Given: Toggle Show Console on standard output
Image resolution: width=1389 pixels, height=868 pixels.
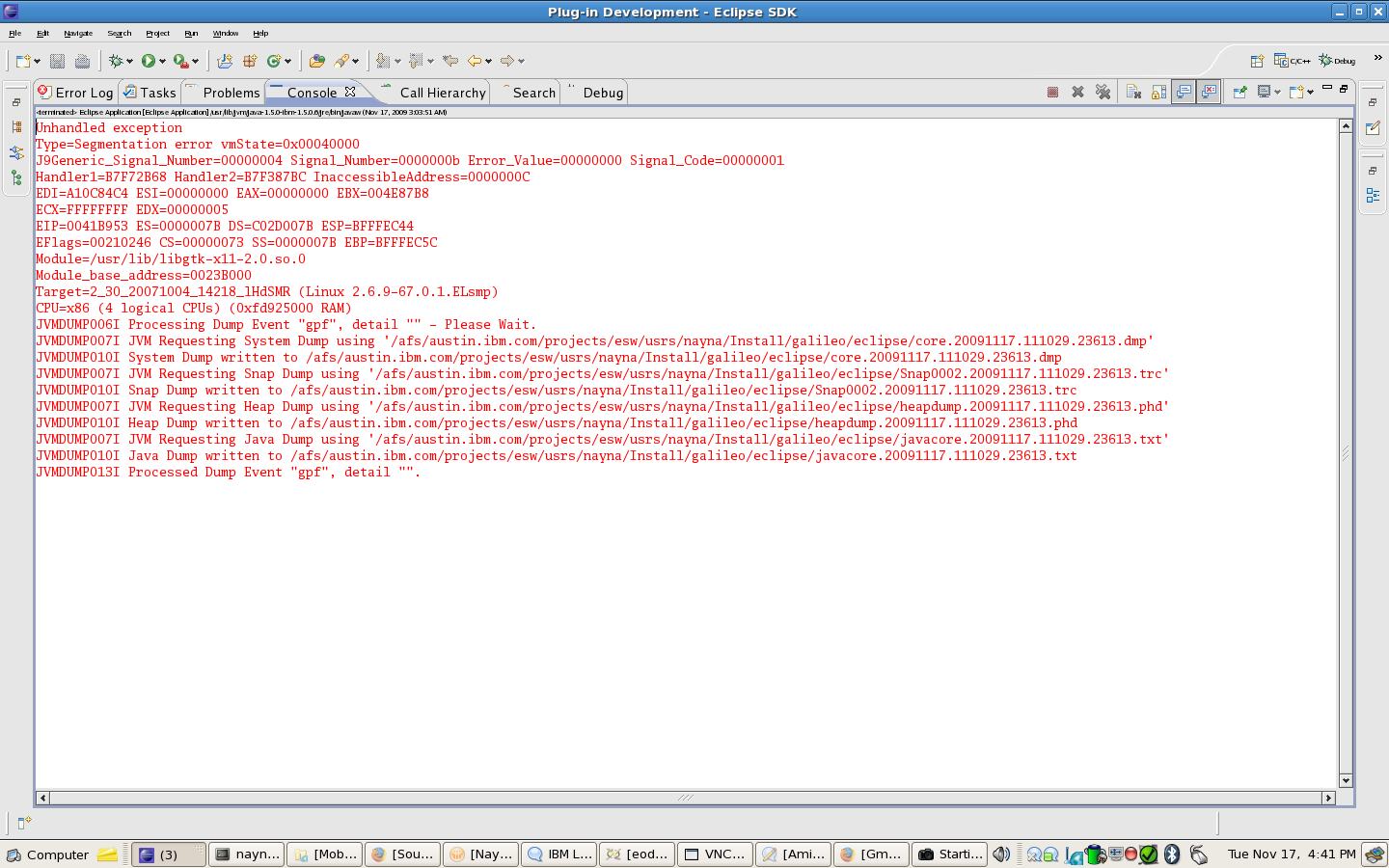Looking at the screenshot, I should tap(1184, 92).
